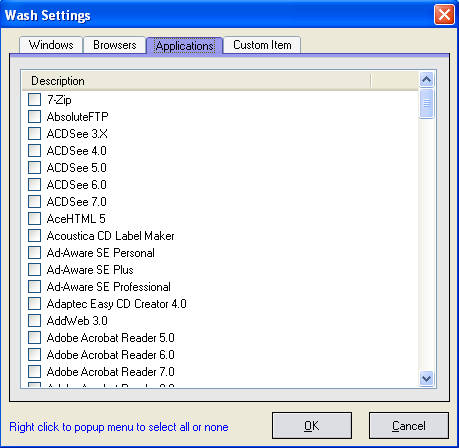This screenshot has height=448, width=459.
Task: Switch to the Windows tab
Action: point(51,45)
